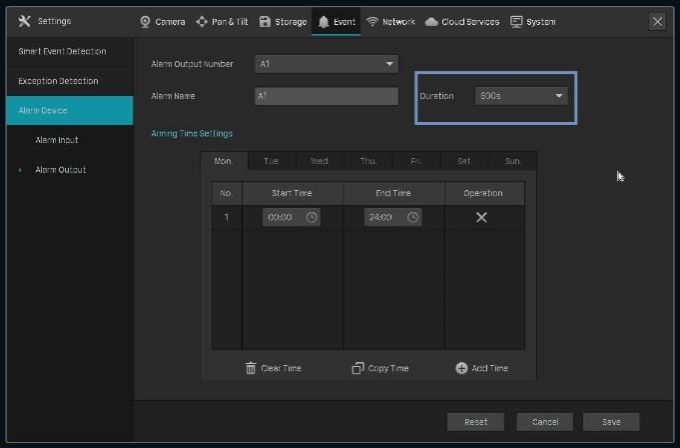
Task: Go to Cloud Services tab
Action: coord(462,21)
